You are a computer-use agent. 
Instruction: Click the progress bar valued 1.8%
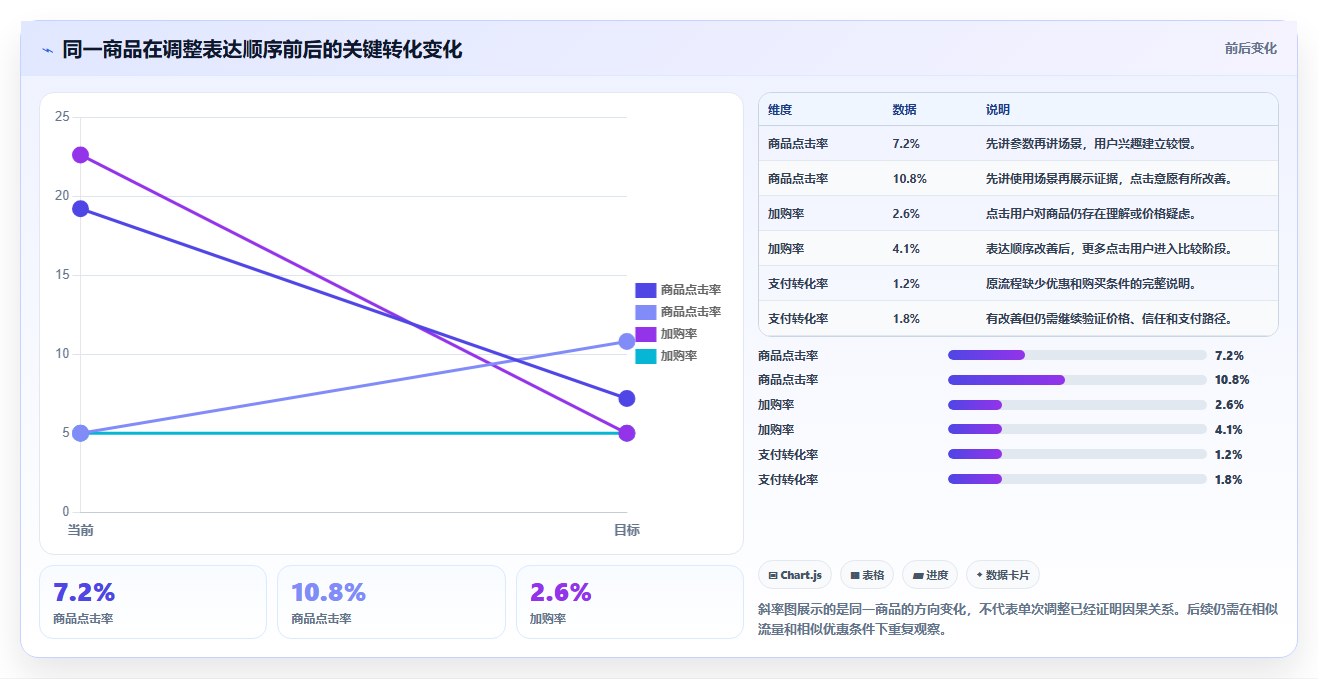[x=1077, y=480]
